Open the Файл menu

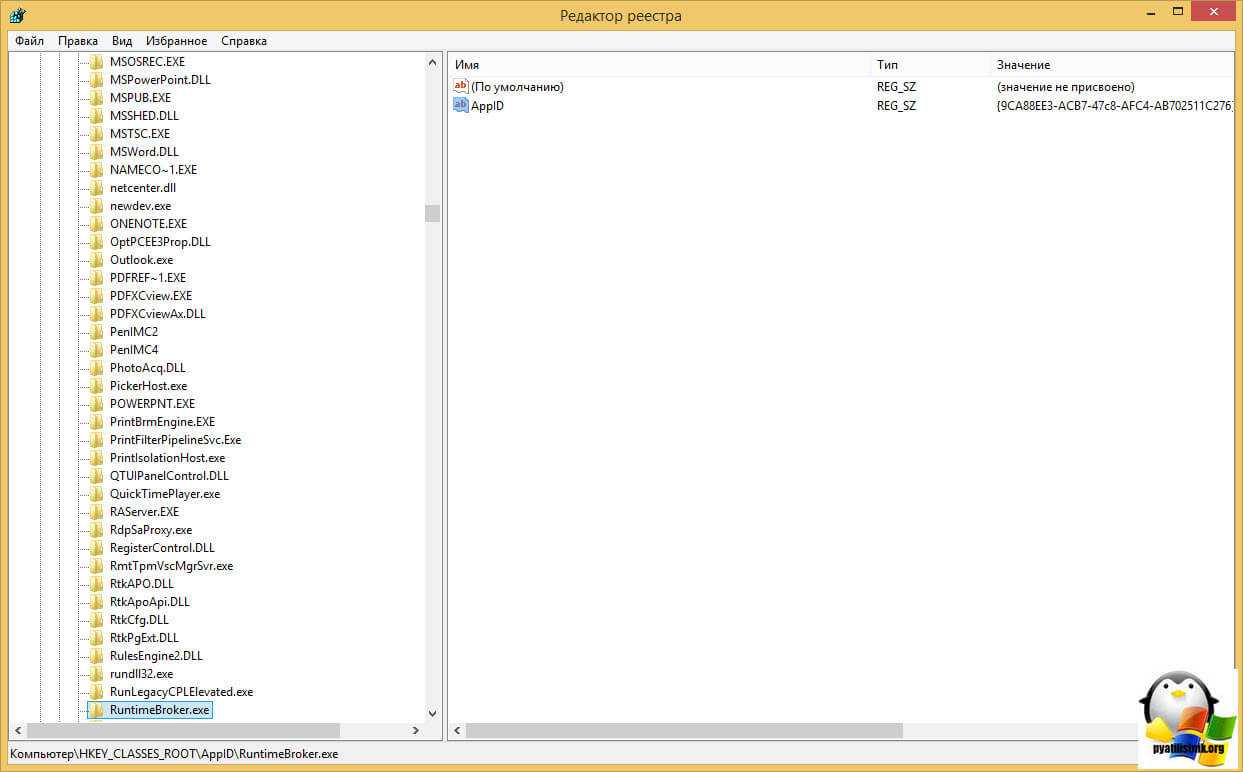click(x=29, y=41)
